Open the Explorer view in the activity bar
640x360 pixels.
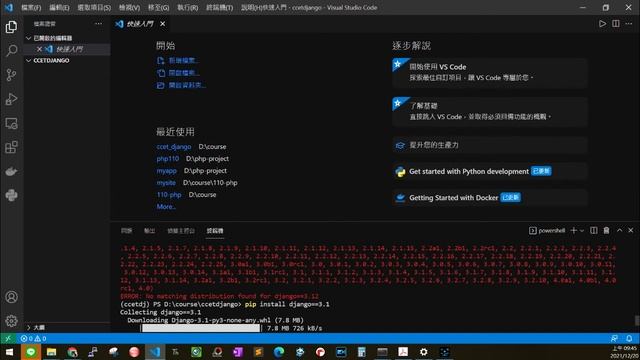11,27
